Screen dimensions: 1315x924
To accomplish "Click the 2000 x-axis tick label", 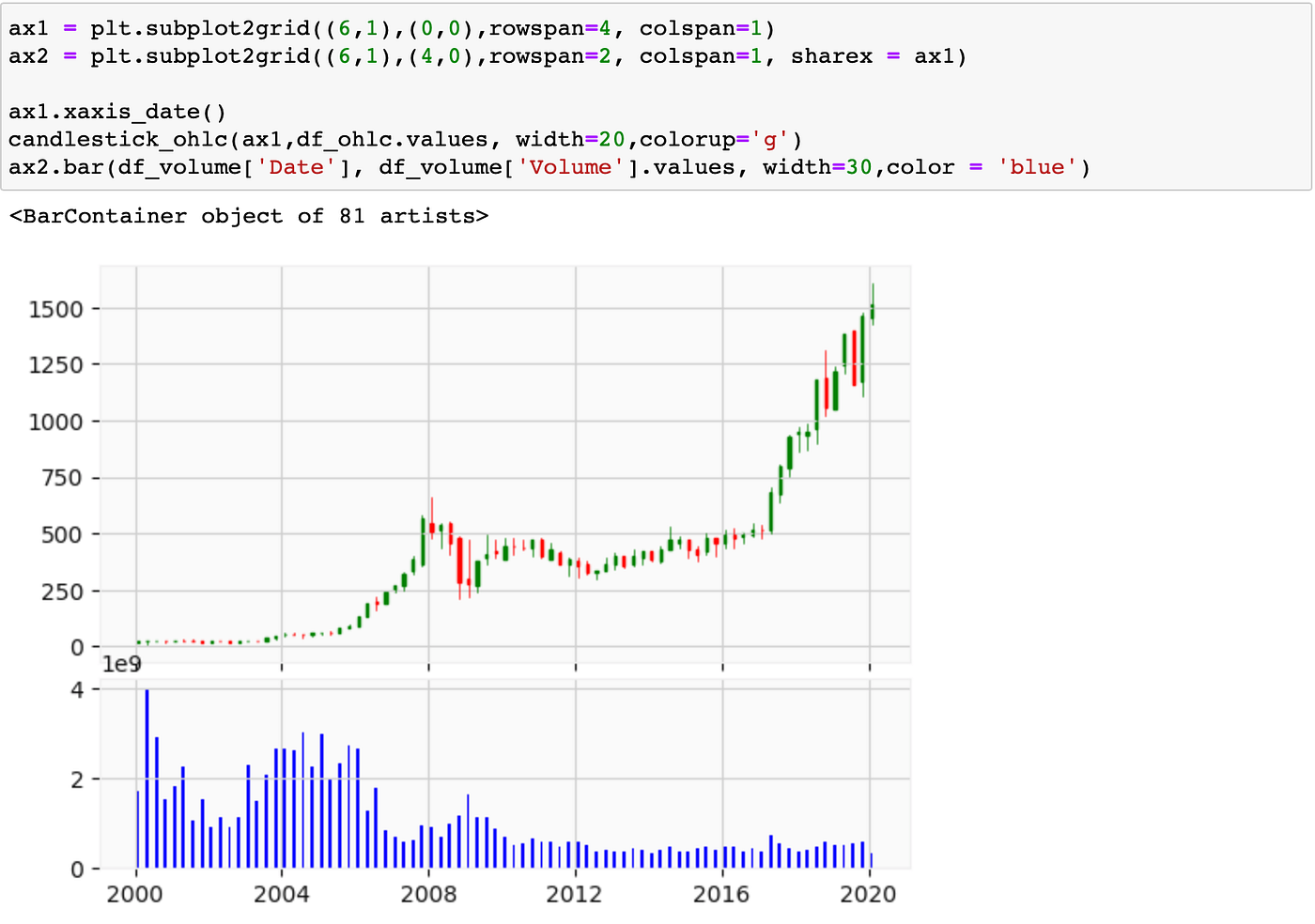I will [x=134, y=896].
